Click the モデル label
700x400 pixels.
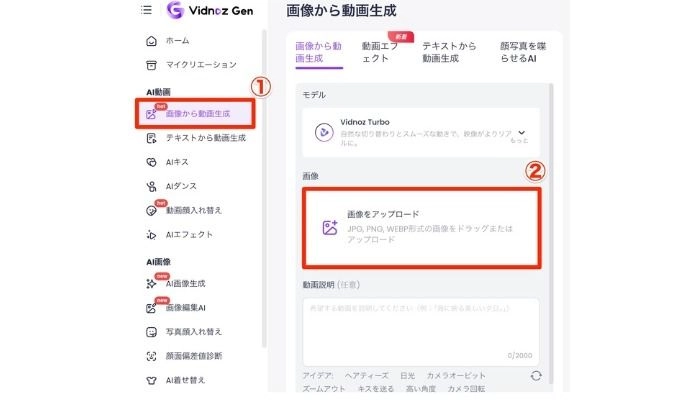[x=314, y=95]
